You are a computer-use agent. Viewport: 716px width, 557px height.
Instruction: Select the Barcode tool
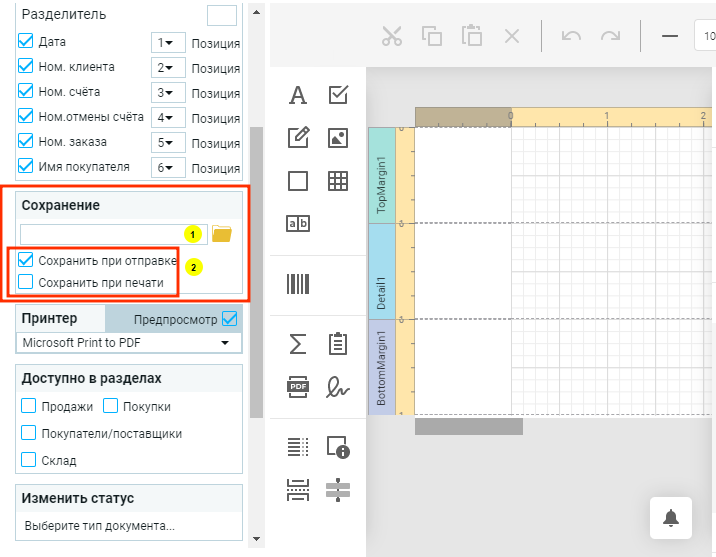coord(298,284)
